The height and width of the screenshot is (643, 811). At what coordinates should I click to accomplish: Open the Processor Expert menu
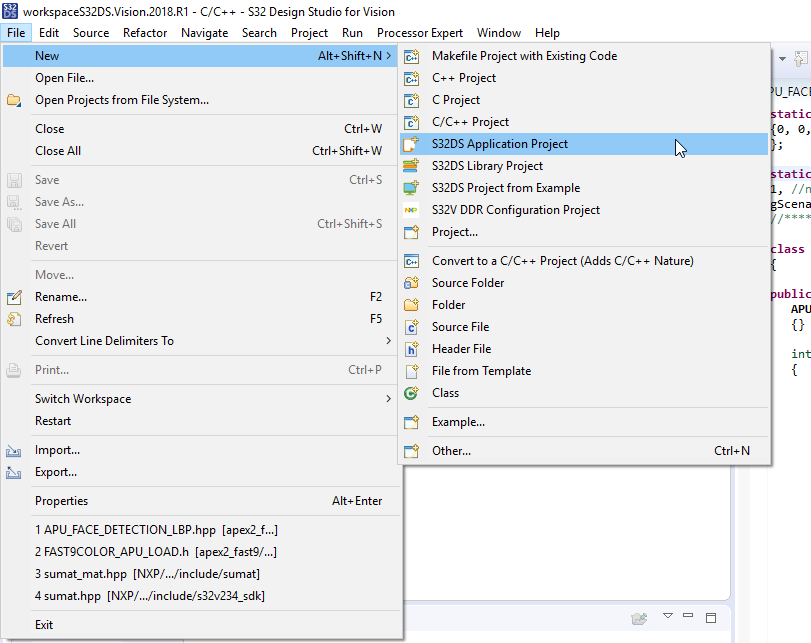[x=419, y=33]
